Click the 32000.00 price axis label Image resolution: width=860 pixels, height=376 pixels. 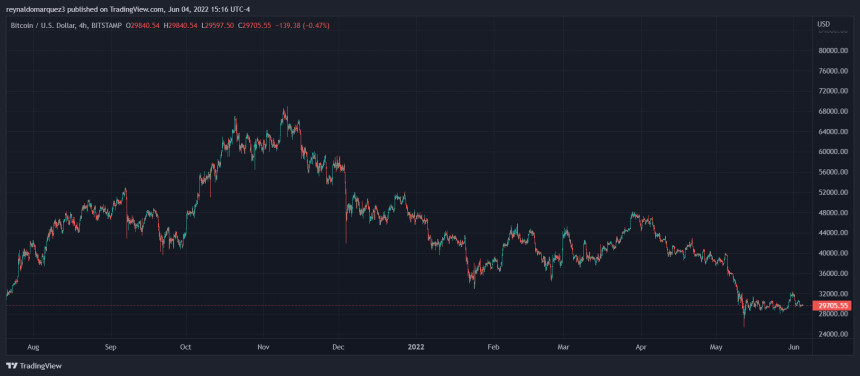click(833, 294)
